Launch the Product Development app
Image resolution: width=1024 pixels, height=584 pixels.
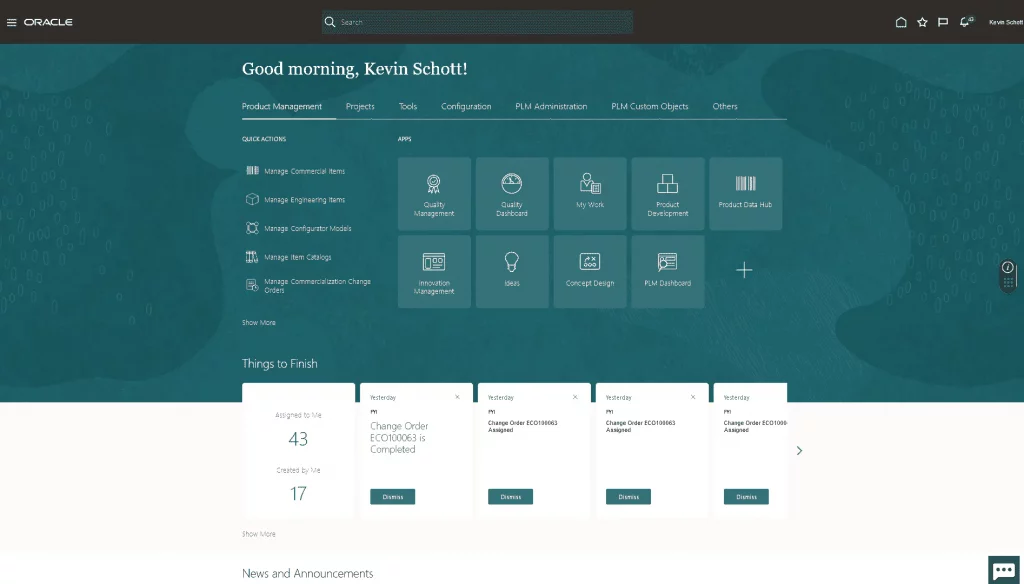[x=668, y=194]
